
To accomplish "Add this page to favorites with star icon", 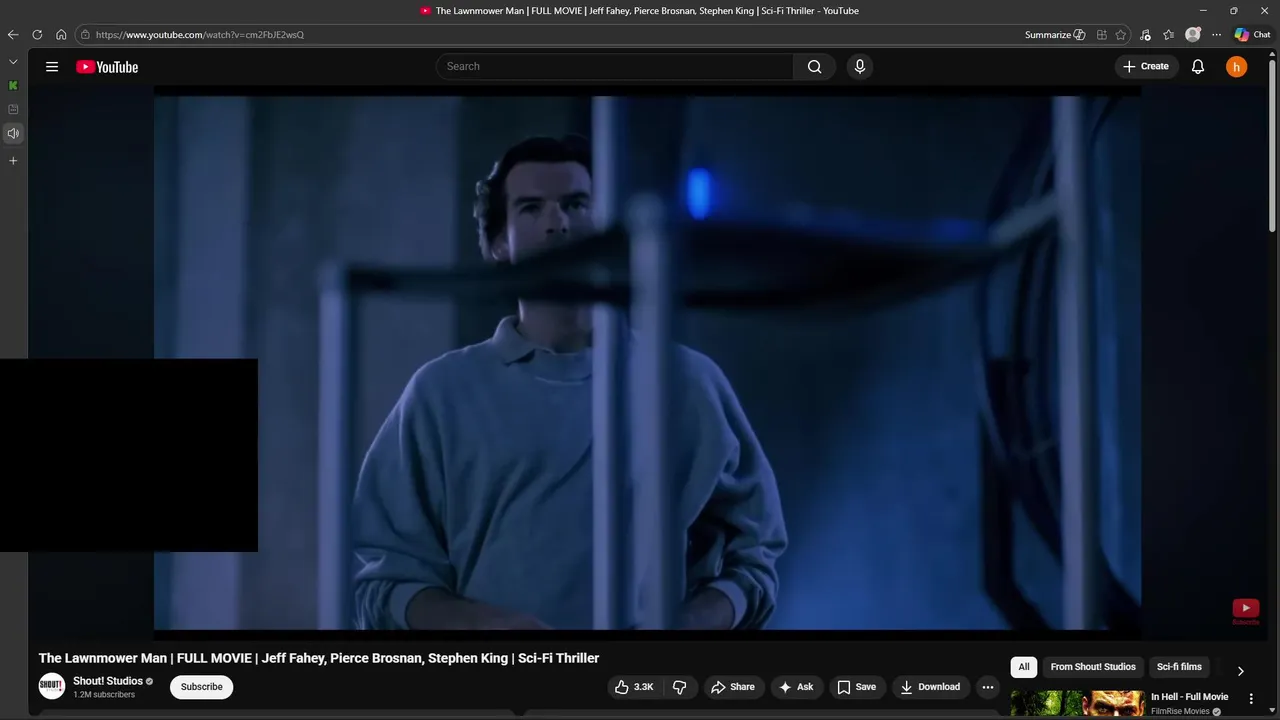I will (1121, 34).
